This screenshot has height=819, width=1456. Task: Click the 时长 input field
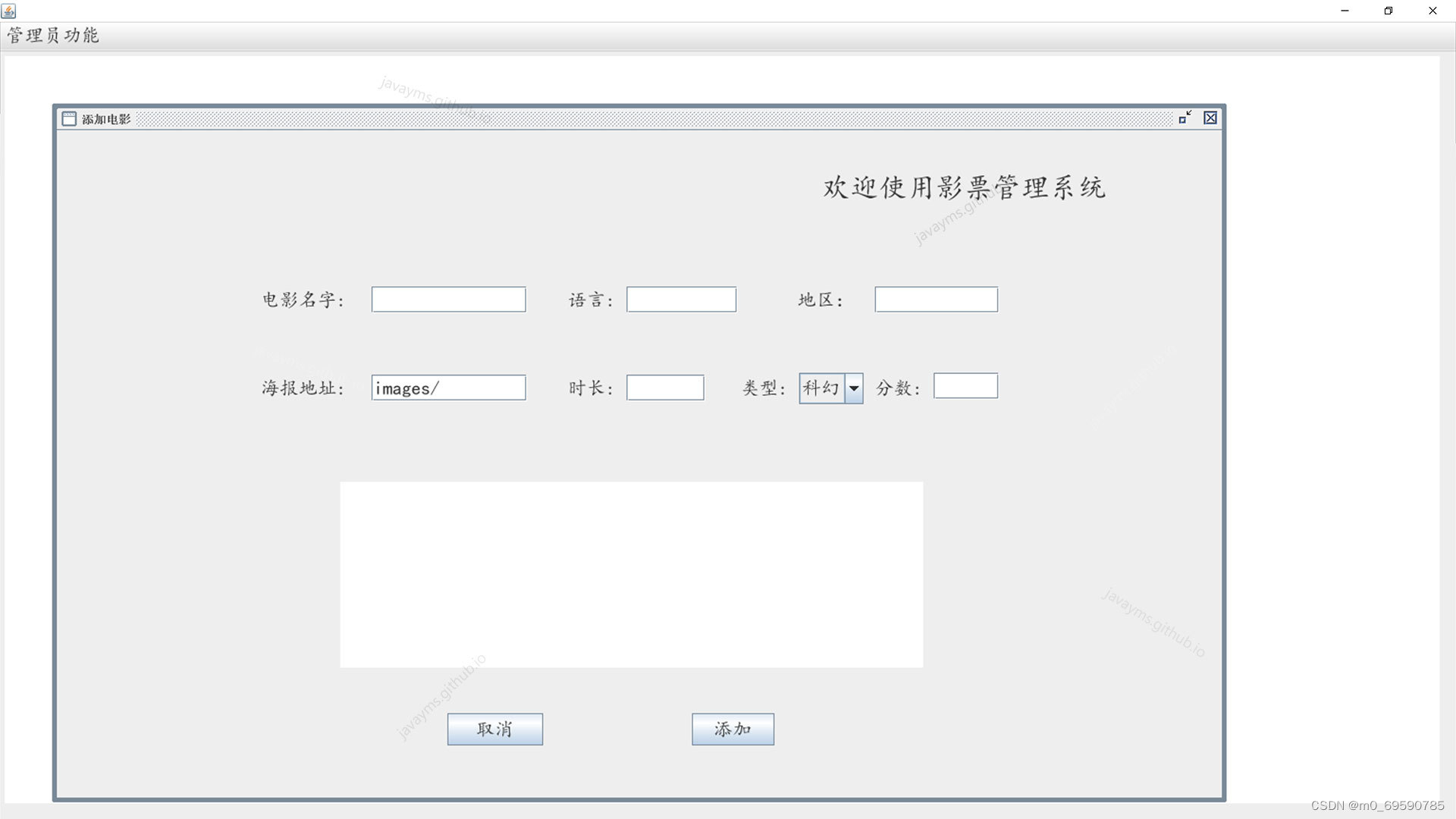click(x=665, y=388)
